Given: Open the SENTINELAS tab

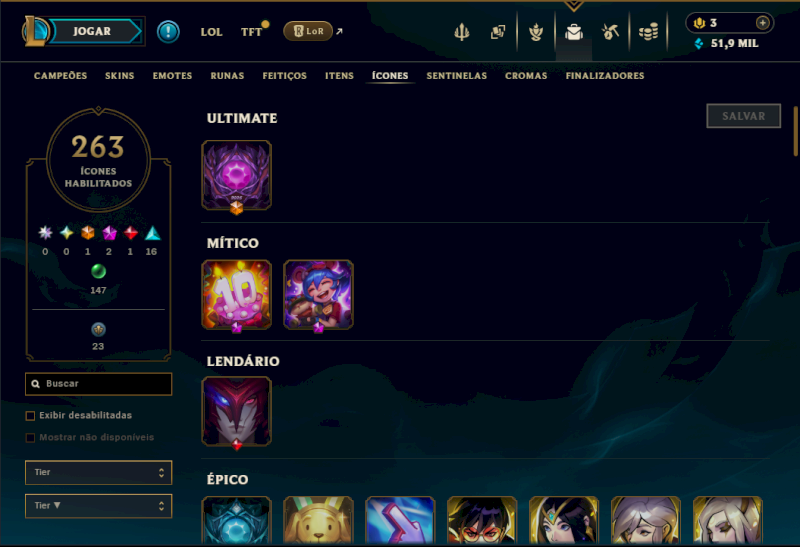Looking at the screenshot, I should pyautogui.click(x=457, y=76).
